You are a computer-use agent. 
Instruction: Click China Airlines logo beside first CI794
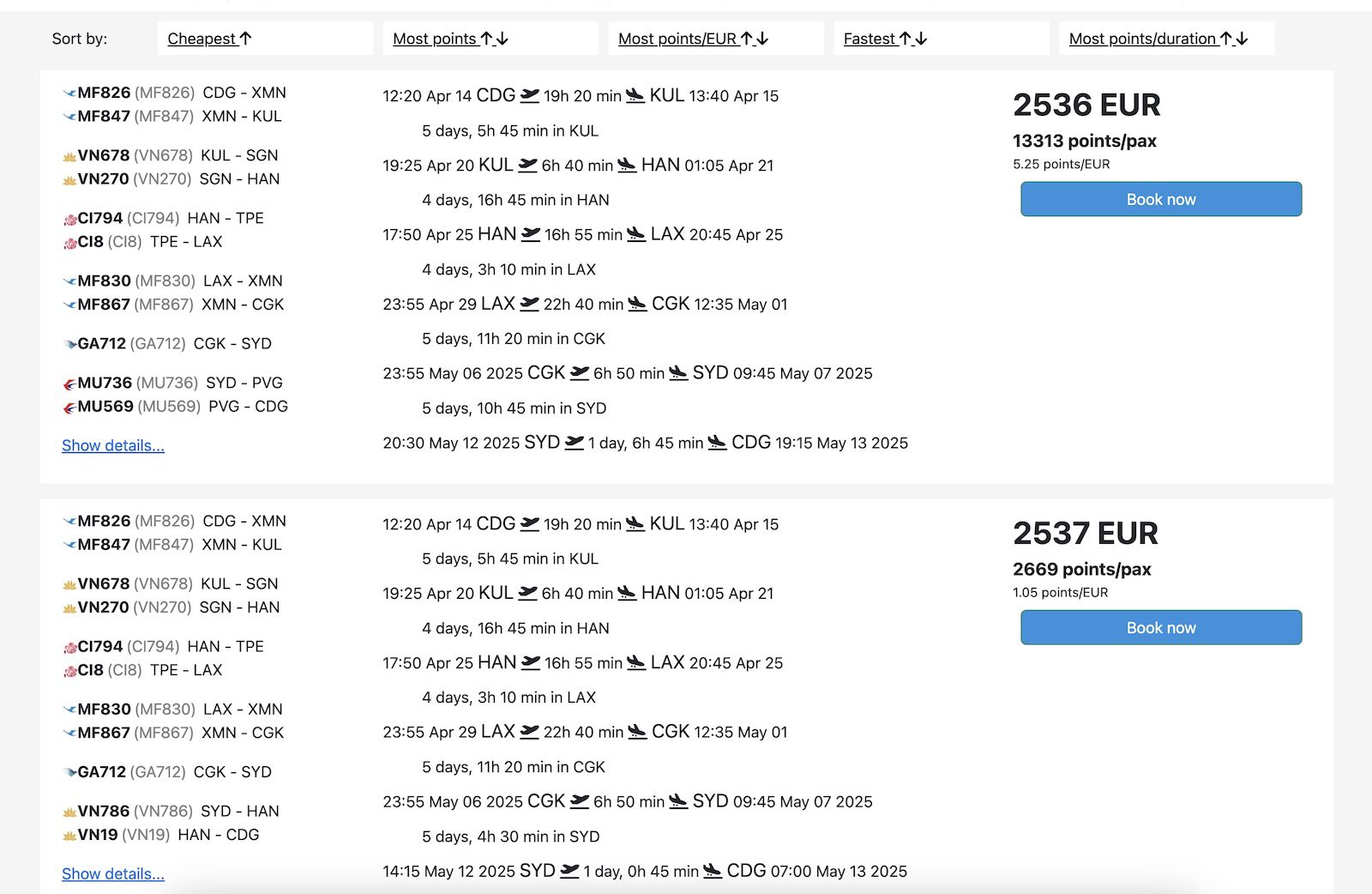click(x=70, y=220)
